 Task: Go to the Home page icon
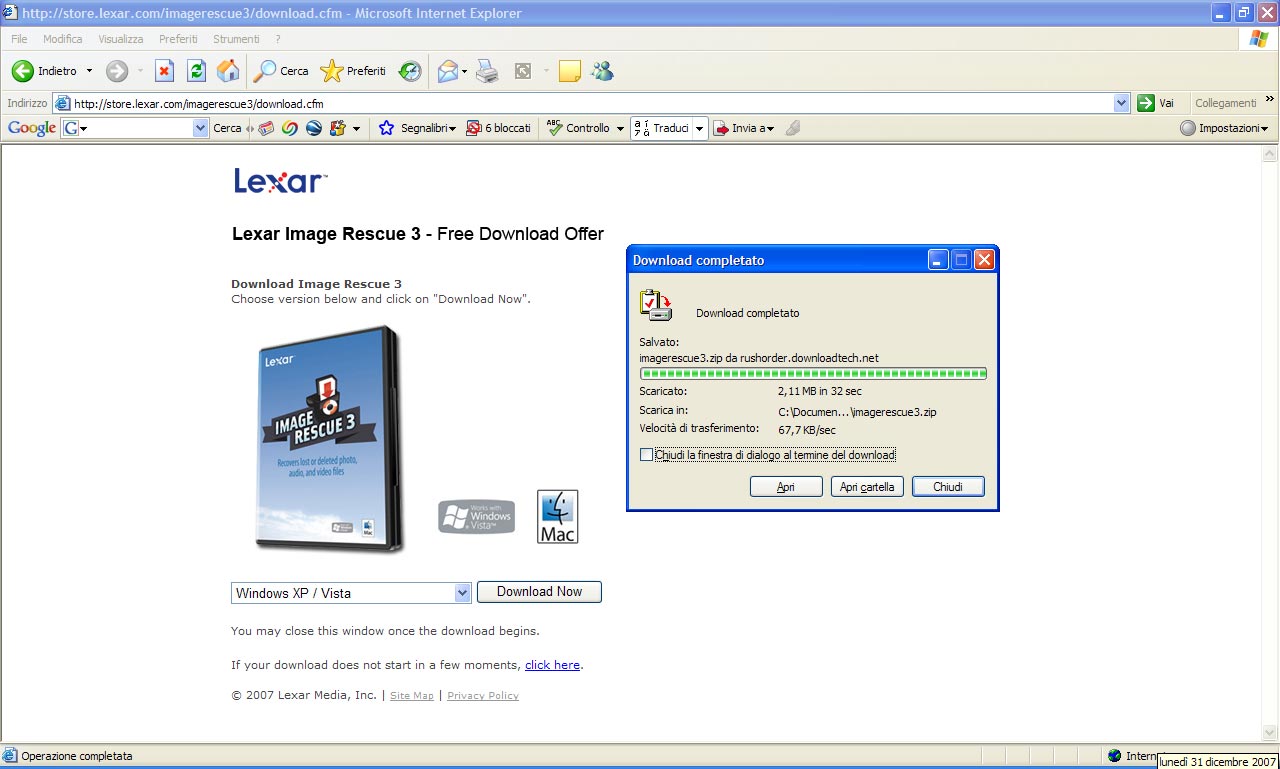[228, 71]
